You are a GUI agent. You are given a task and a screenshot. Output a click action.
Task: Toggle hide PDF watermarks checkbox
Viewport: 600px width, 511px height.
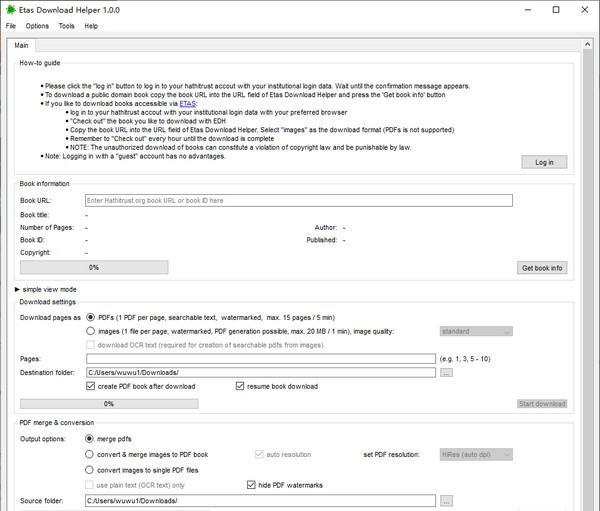tap(251, 485)
